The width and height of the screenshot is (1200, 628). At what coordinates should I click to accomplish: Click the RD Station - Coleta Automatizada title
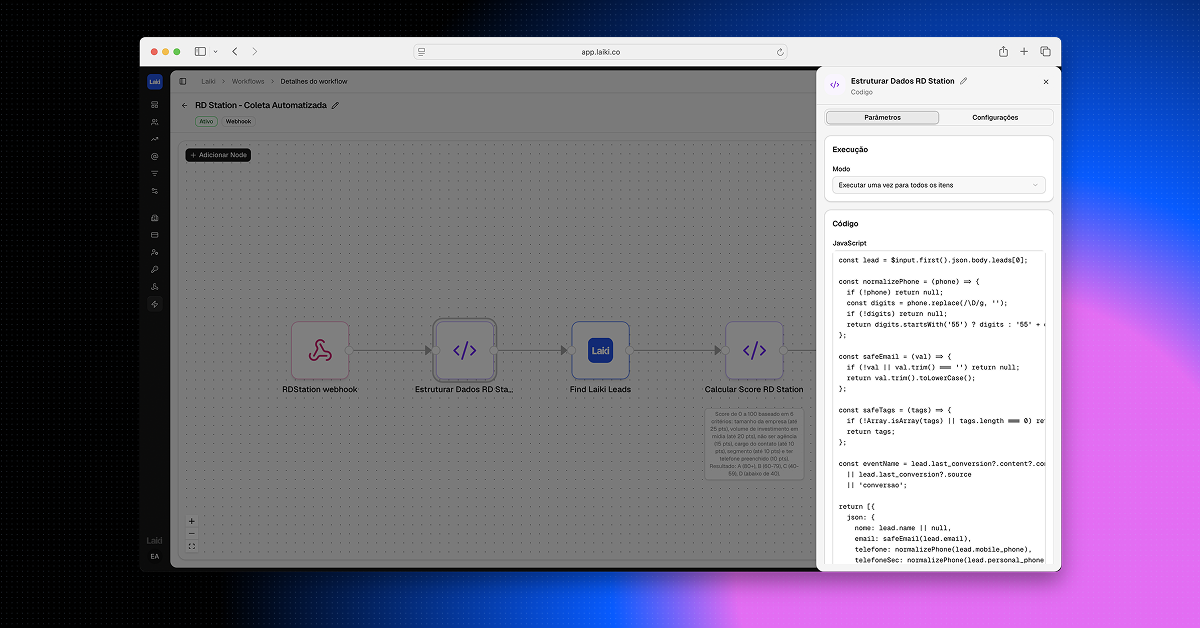point(261,105)
